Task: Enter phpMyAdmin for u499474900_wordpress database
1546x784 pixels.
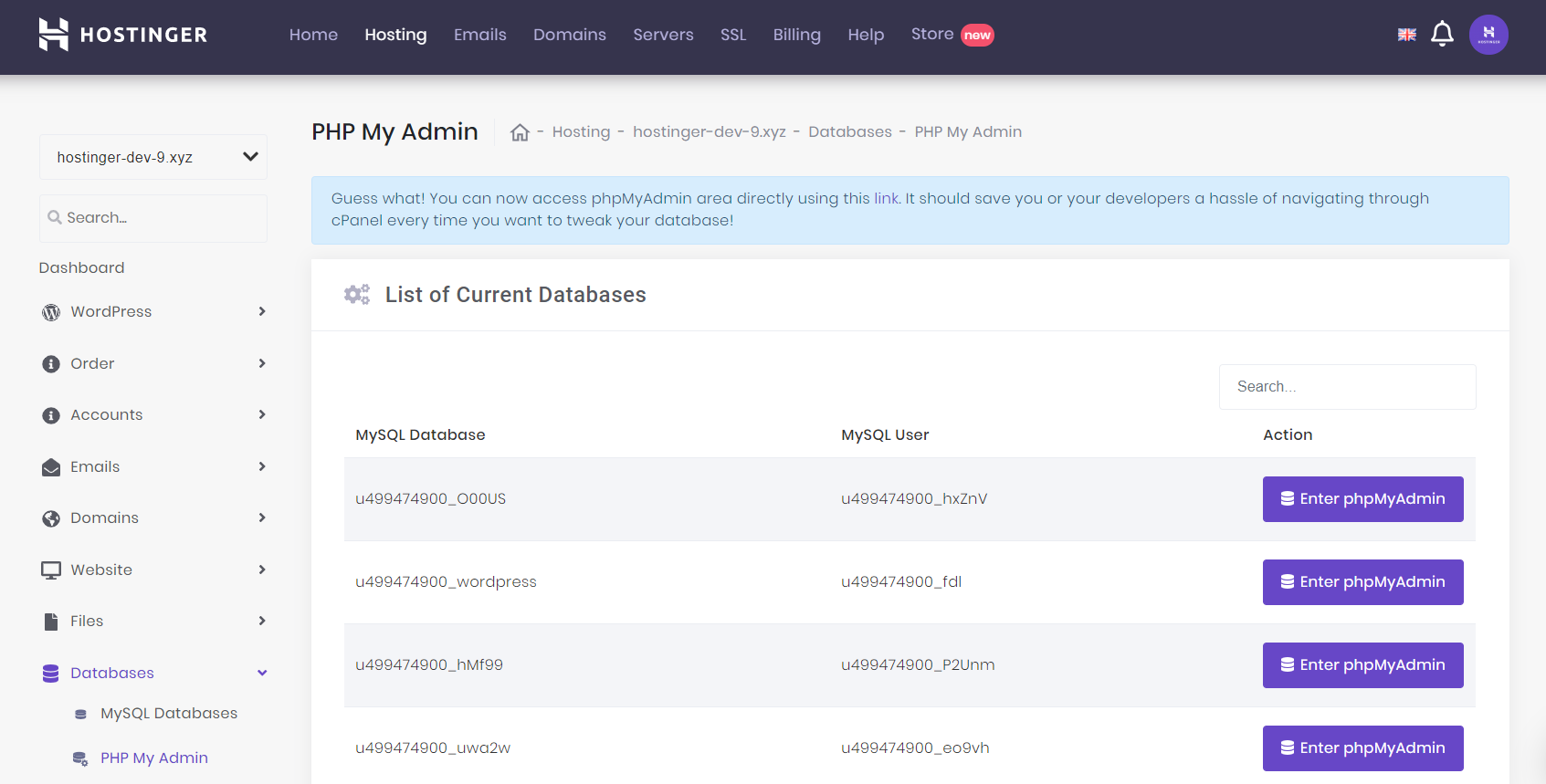Action: click(1362, 582)
